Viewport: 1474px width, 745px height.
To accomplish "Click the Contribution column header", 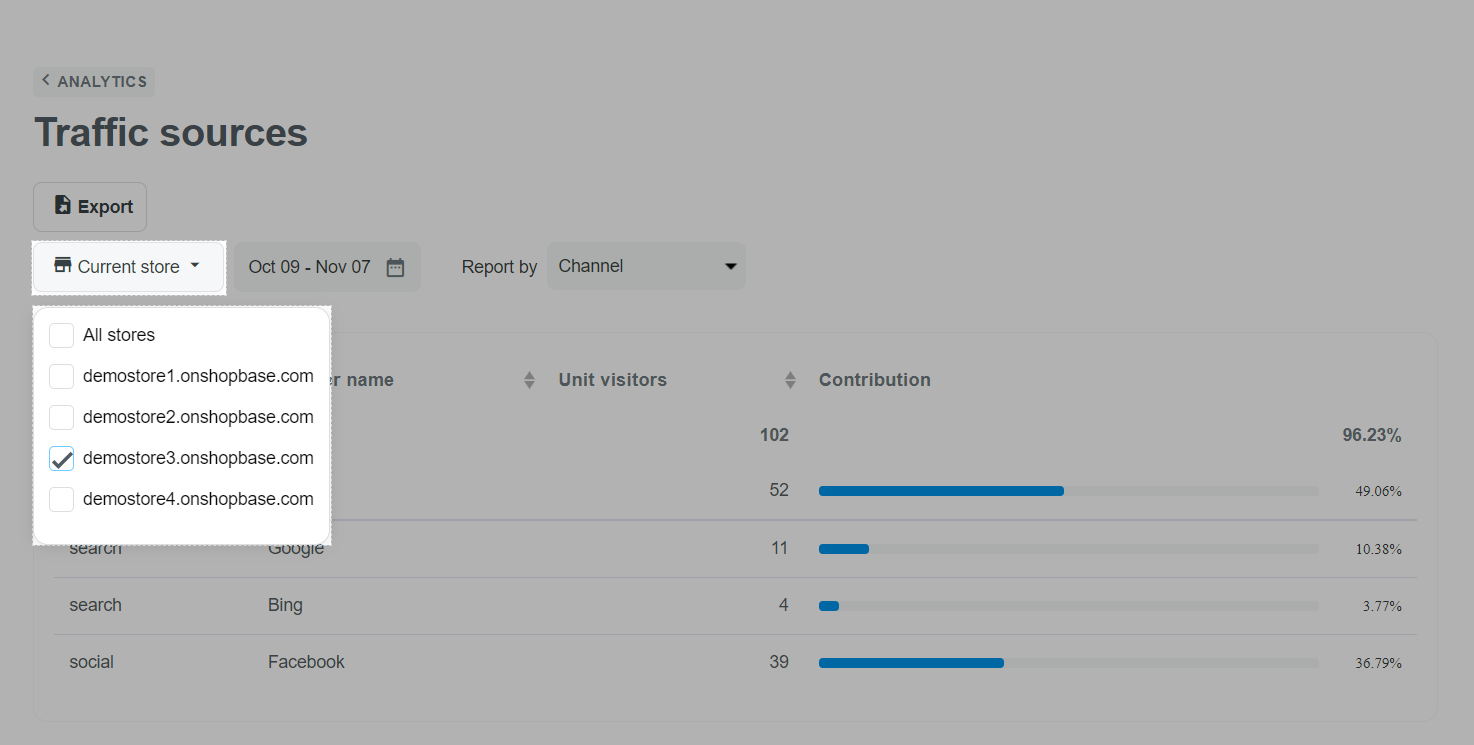I will [875, 380].
